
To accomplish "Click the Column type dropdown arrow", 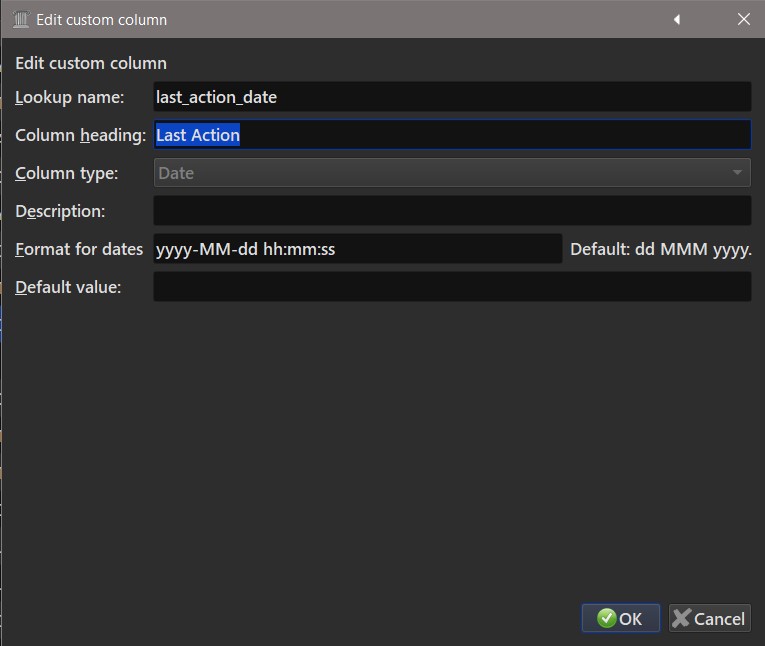I will tap(738, 173).
